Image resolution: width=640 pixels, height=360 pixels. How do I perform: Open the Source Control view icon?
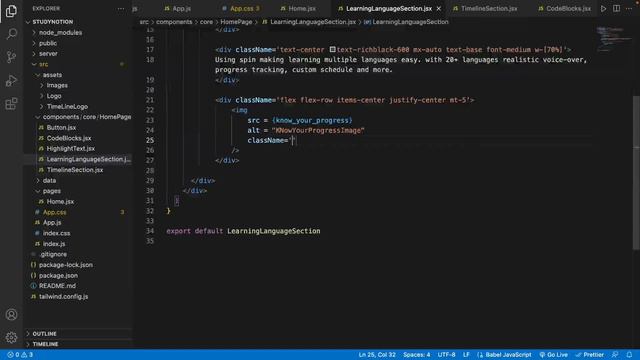(x=11, y=57)
